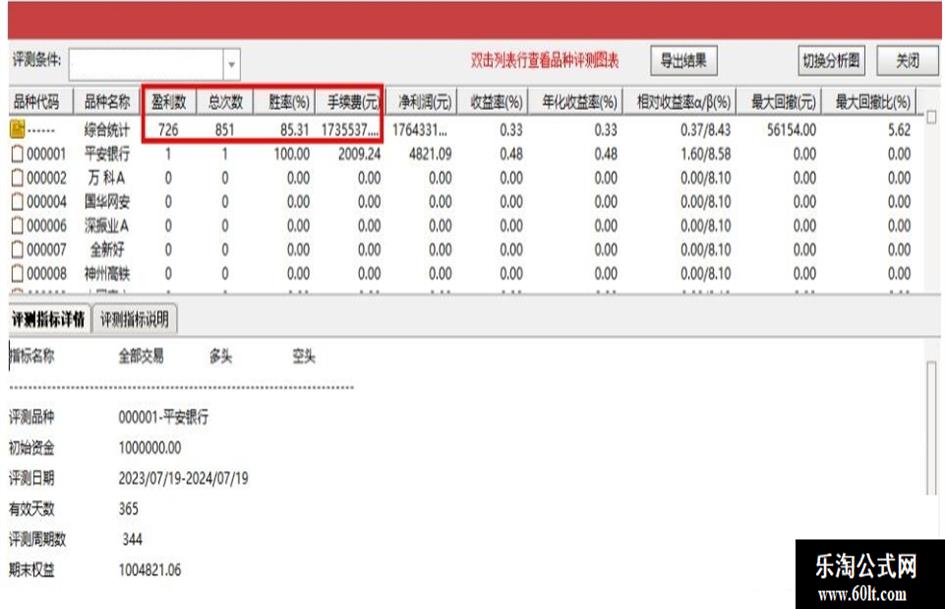Sort by the 品种代码 column header
The width and height of the screenshot is (945, 609).
[x=40, y=102]
